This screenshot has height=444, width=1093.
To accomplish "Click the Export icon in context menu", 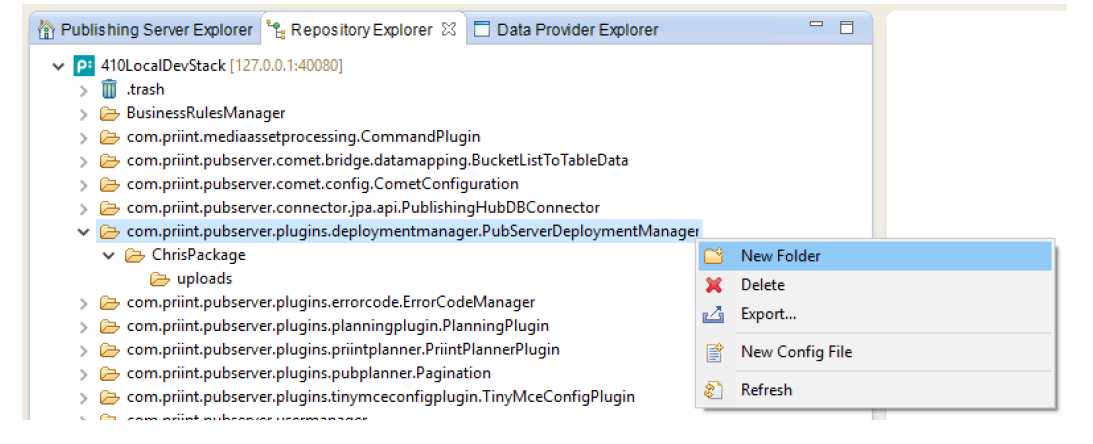I will tap(713, 314).
